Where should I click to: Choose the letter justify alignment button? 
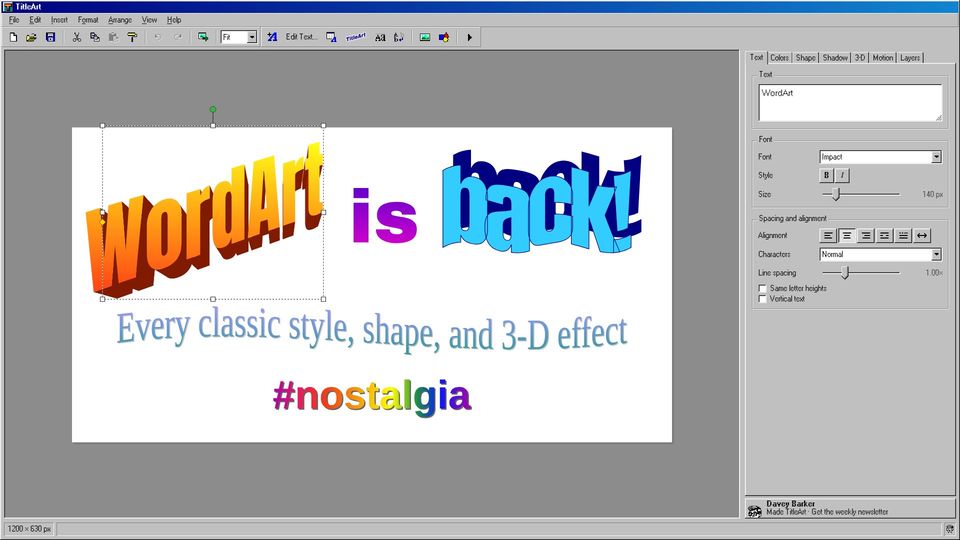(903, 236)
